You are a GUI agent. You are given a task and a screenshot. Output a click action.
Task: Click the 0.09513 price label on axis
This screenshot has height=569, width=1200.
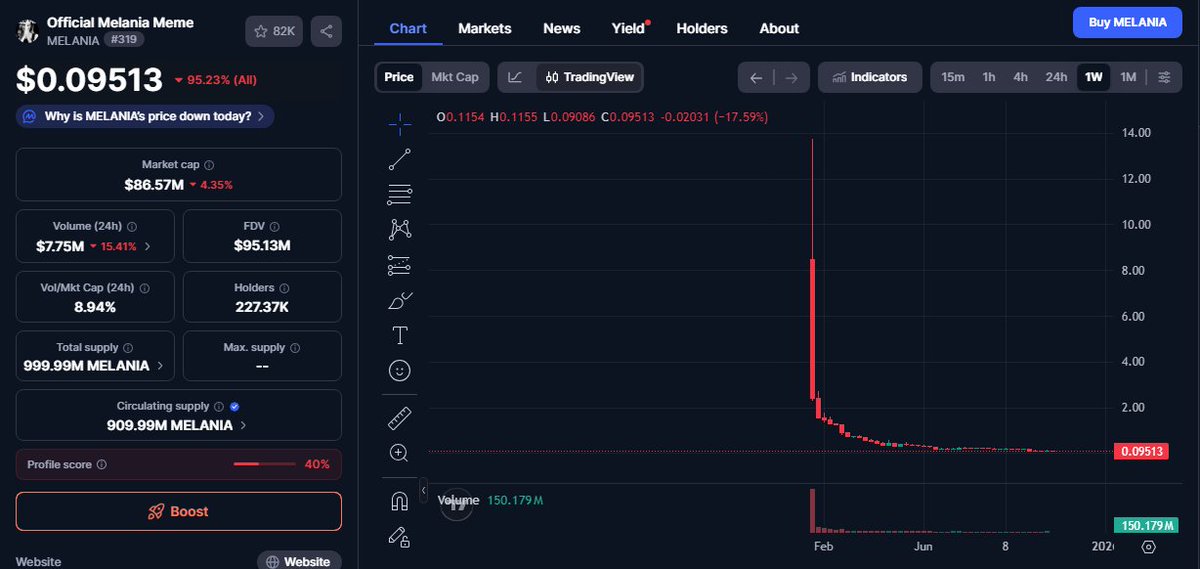pyautogui.click(x=1141, y=451)
